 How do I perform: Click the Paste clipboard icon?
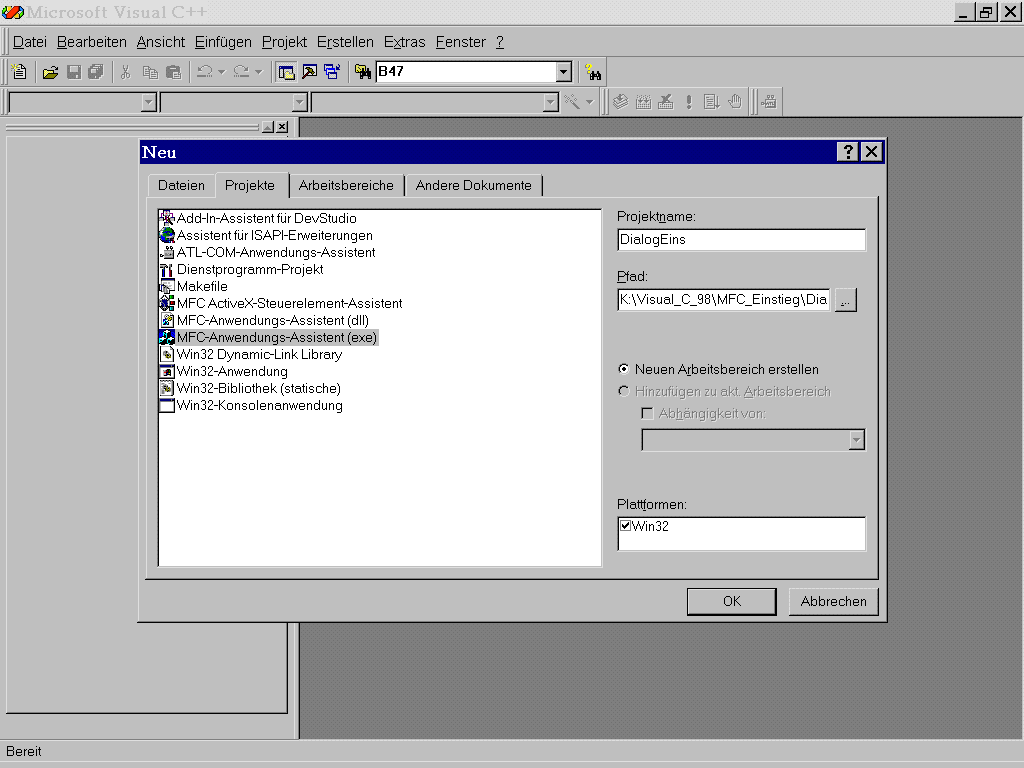pyautogui.click(x=173, y=72)
